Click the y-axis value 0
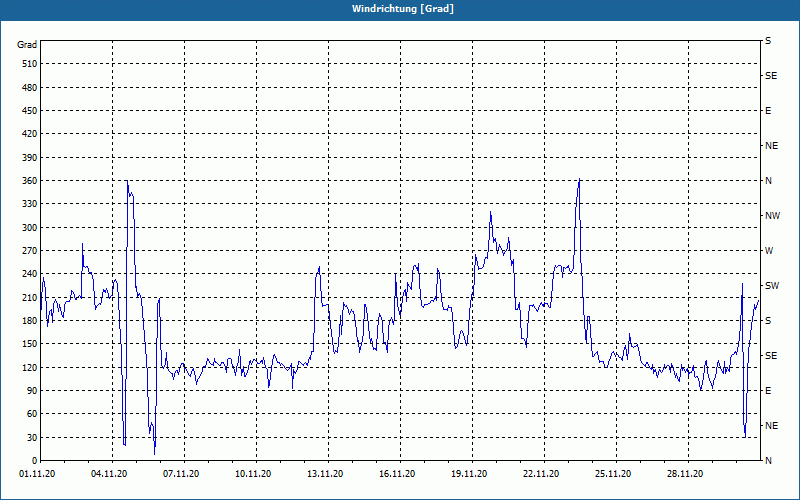Image resolution: width=800 pixels, height=500 pixels. (x=34, y=461)
